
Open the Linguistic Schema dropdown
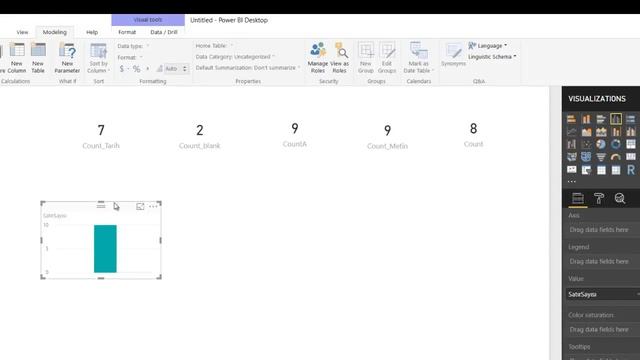click(x=492, y=57)
